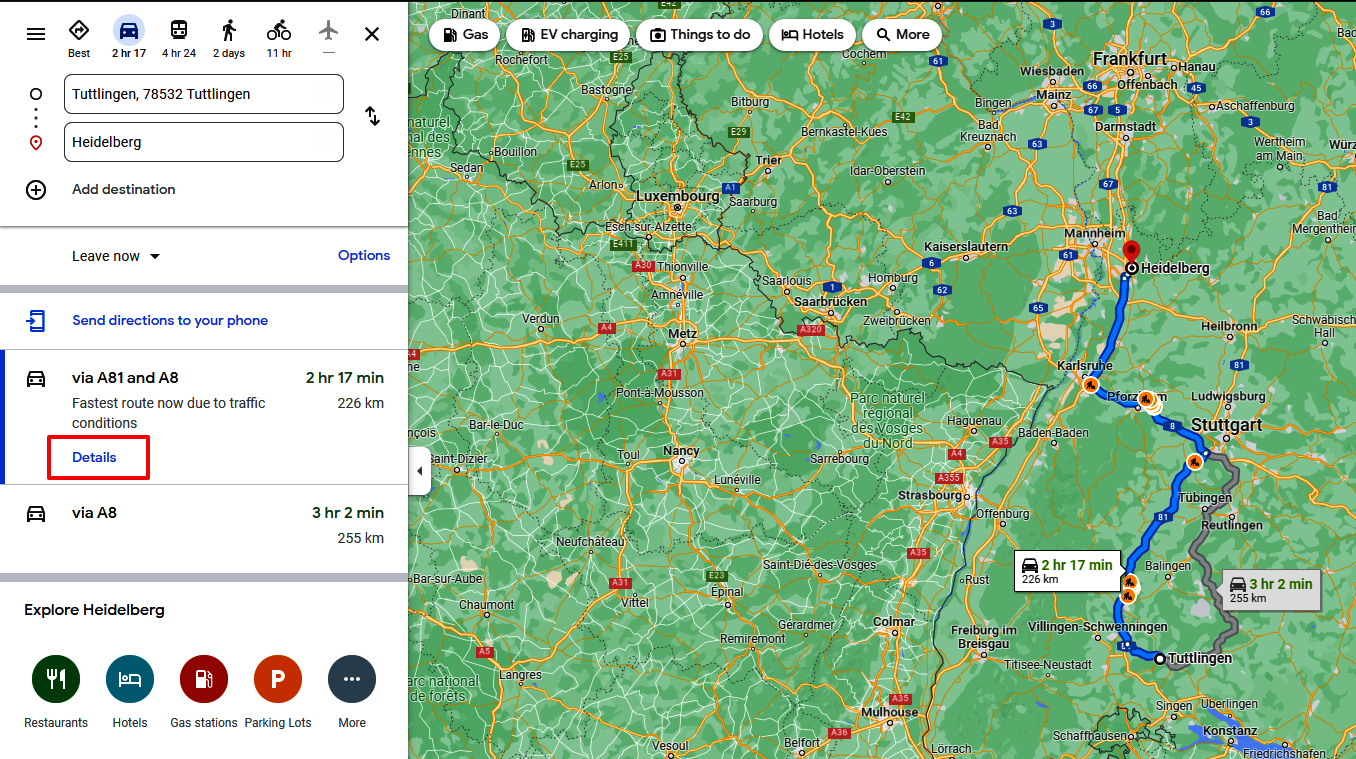The image size is (1356, 759).
Task: Pick the Best travel mode option
Action: [79, 31]
